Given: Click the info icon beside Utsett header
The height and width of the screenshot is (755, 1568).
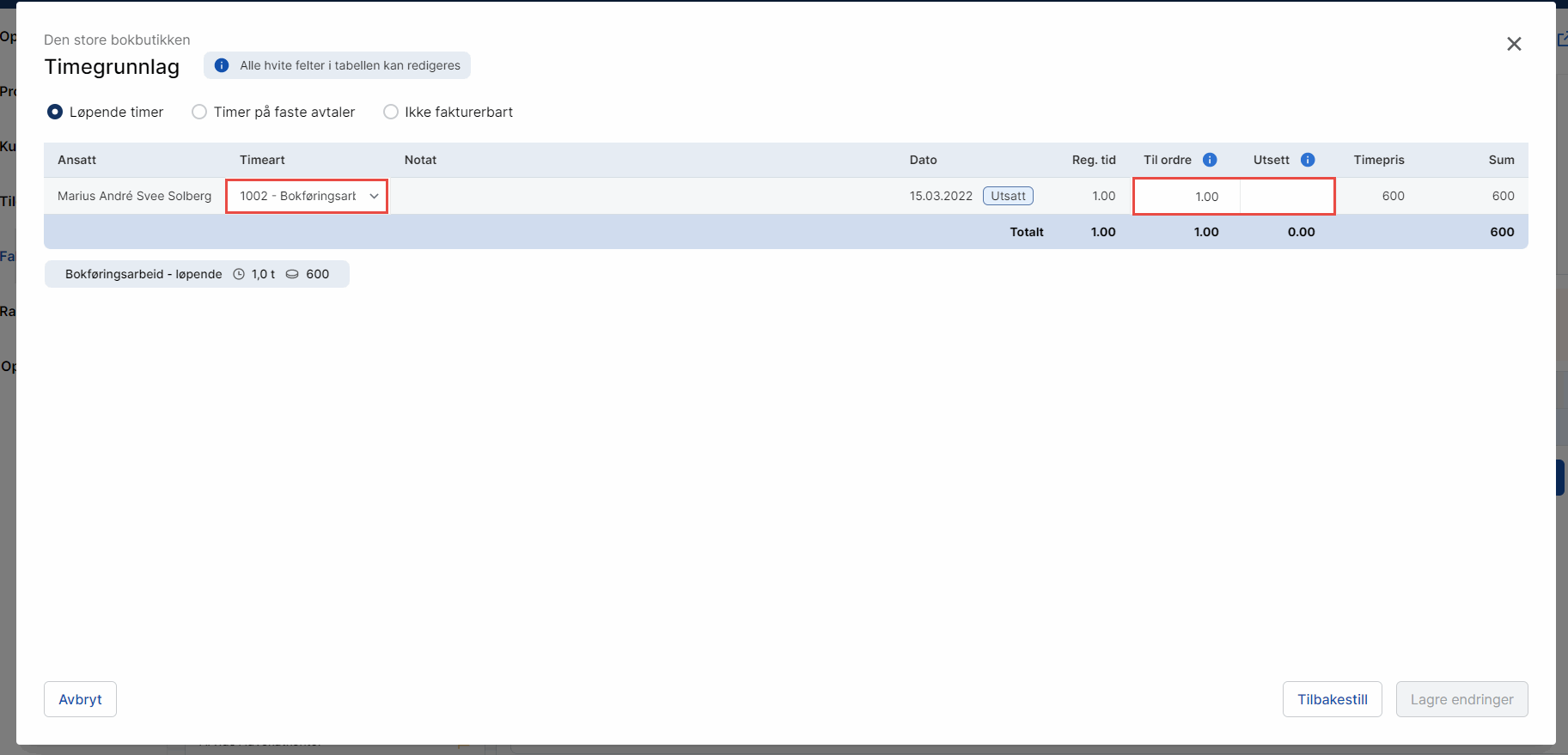Looking at the screenshot, I should tap(1308, 160).
